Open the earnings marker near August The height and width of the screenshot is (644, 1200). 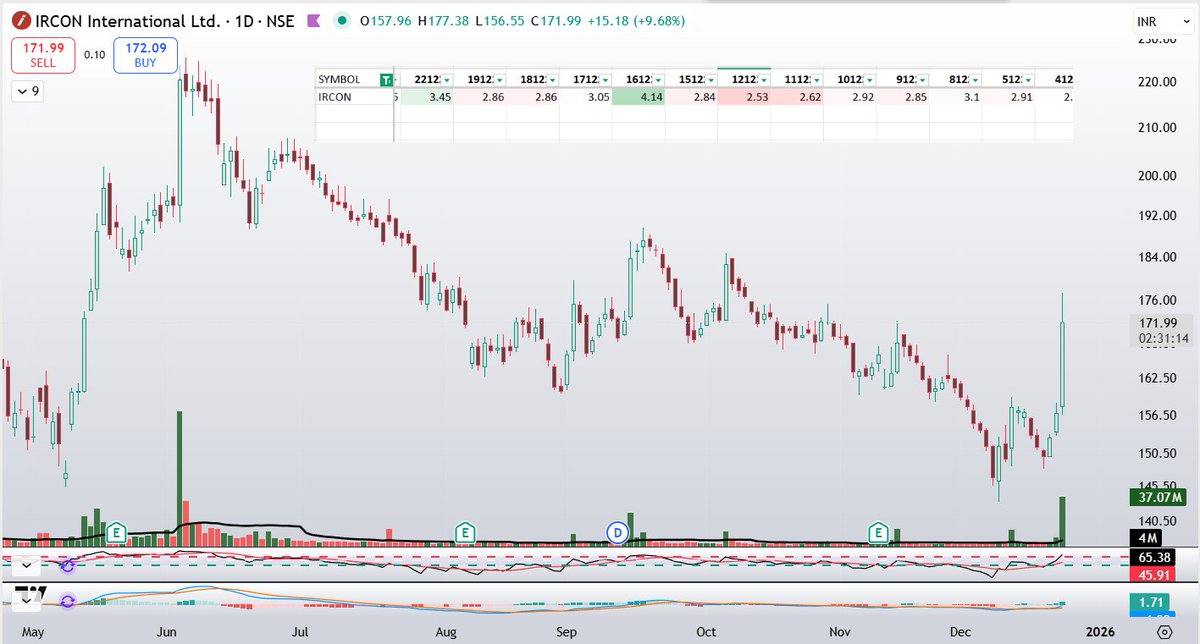tap(465, 531)
